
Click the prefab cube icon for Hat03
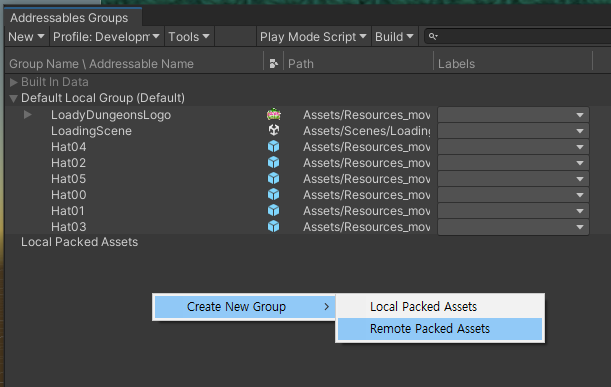[274, 226]
